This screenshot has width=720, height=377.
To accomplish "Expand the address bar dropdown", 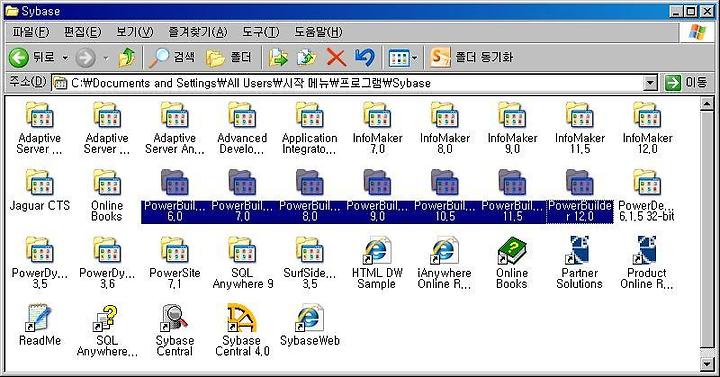I will coord(651,83).
